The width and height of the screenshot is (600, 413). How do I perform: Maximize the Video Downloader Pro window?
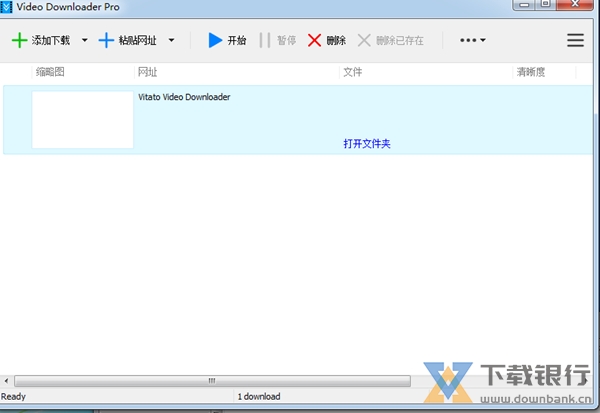pos(546,5)
